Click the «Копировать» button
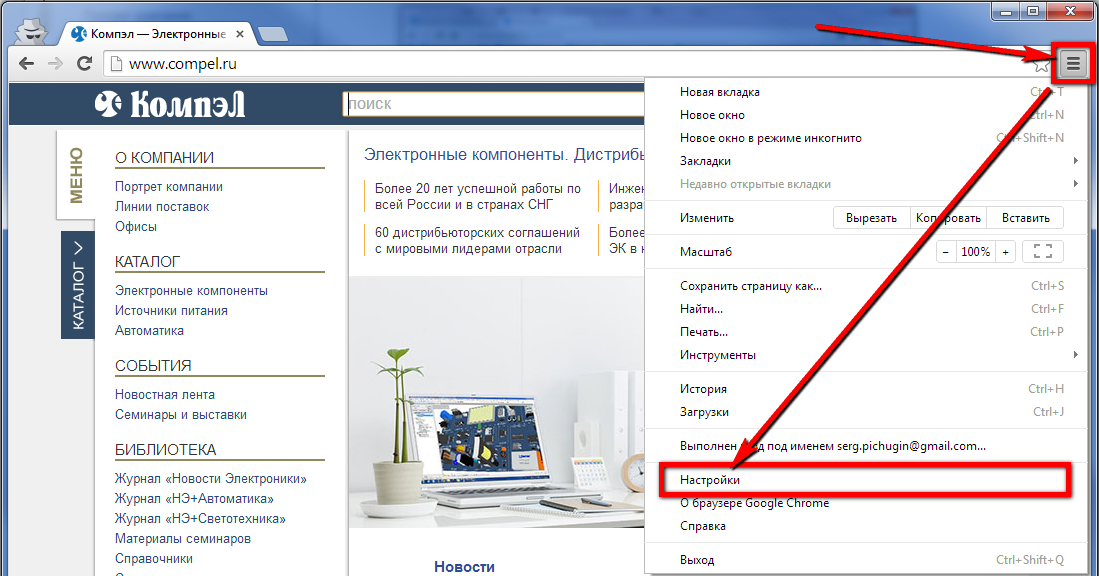Viewport: 1099px width, 576px height. pos(948,218)
